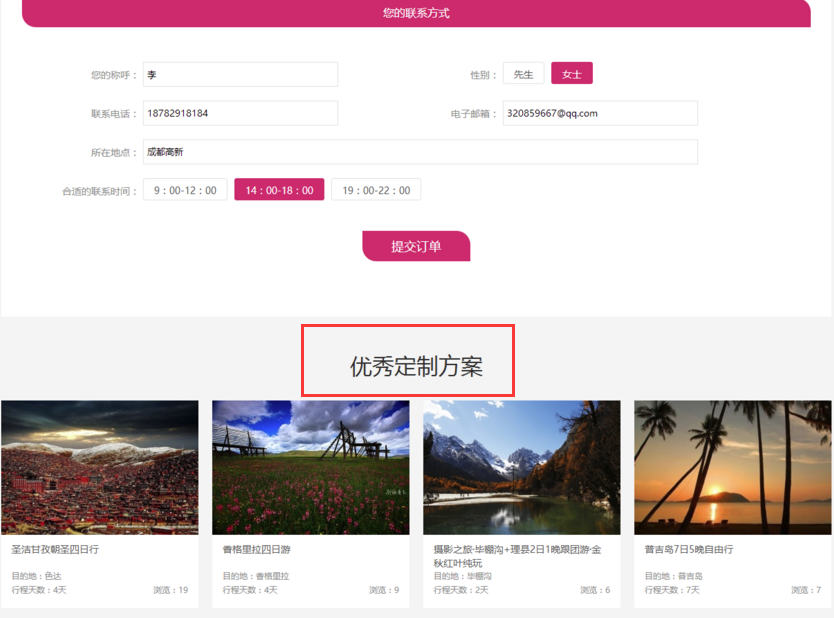Screen dimensions: 834x618
Task: Select the 14:00-18:00 contact time slot
Action: pyautogui.click(x=279, y=190)
